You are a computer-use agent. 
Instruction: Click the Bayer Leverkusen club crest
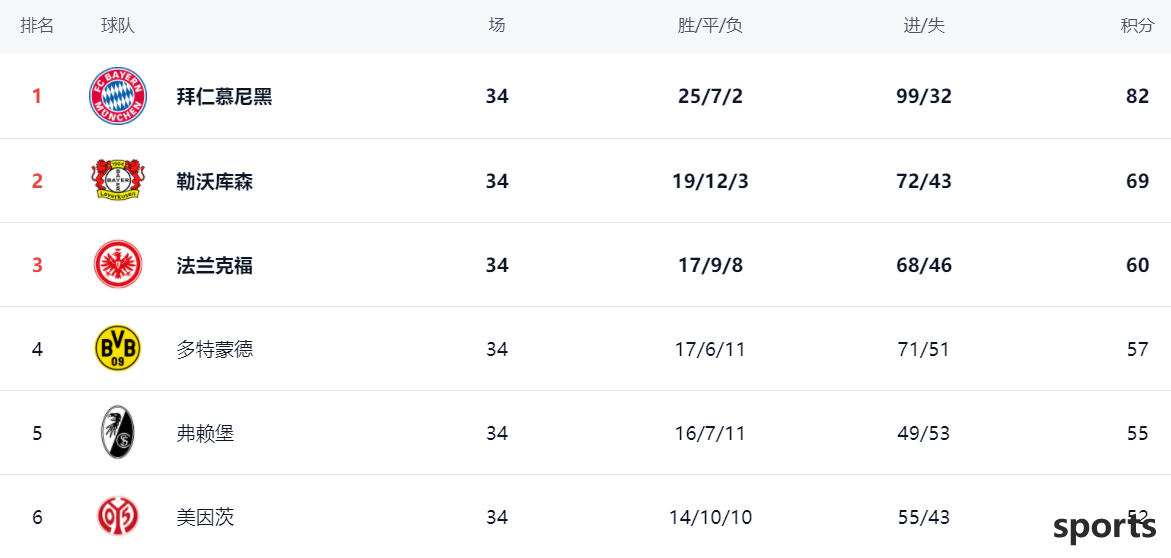(118, 180)
